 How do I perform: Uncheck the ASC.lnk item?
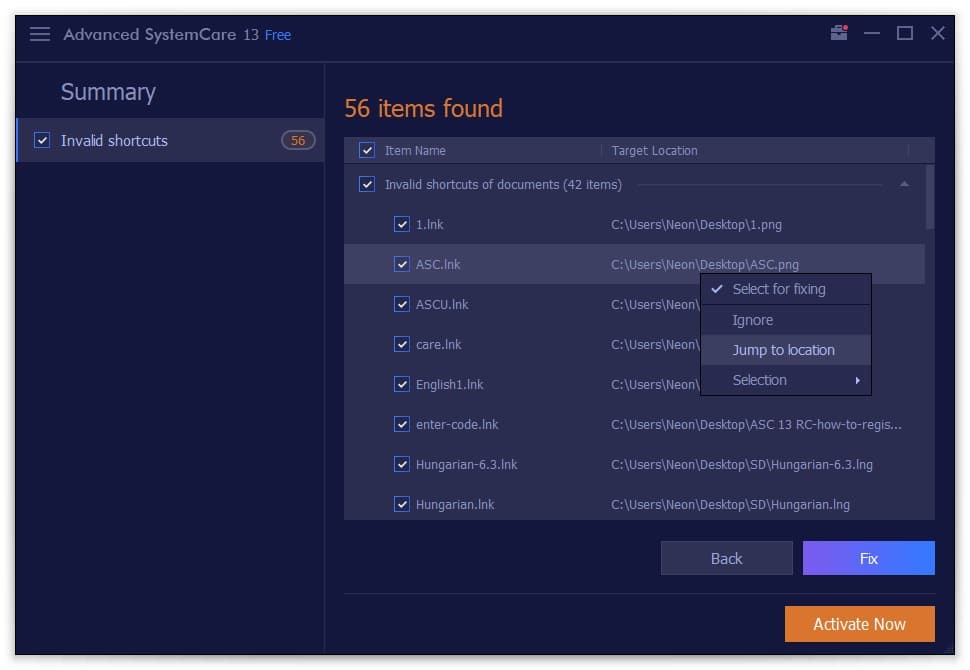pyautogui.click(x=401, y=264)
